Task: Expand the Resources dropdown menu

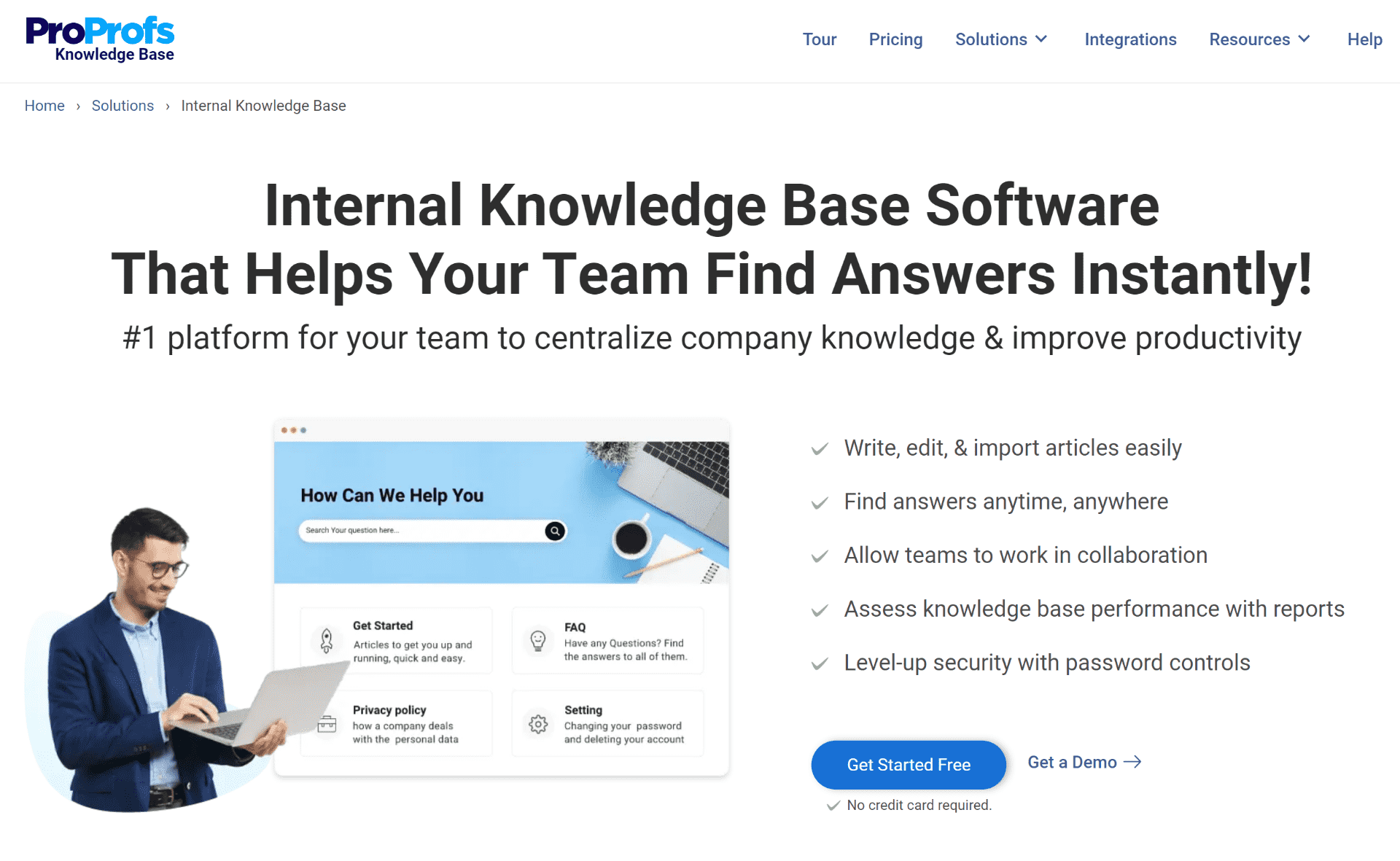Action: coord(1259,40)
